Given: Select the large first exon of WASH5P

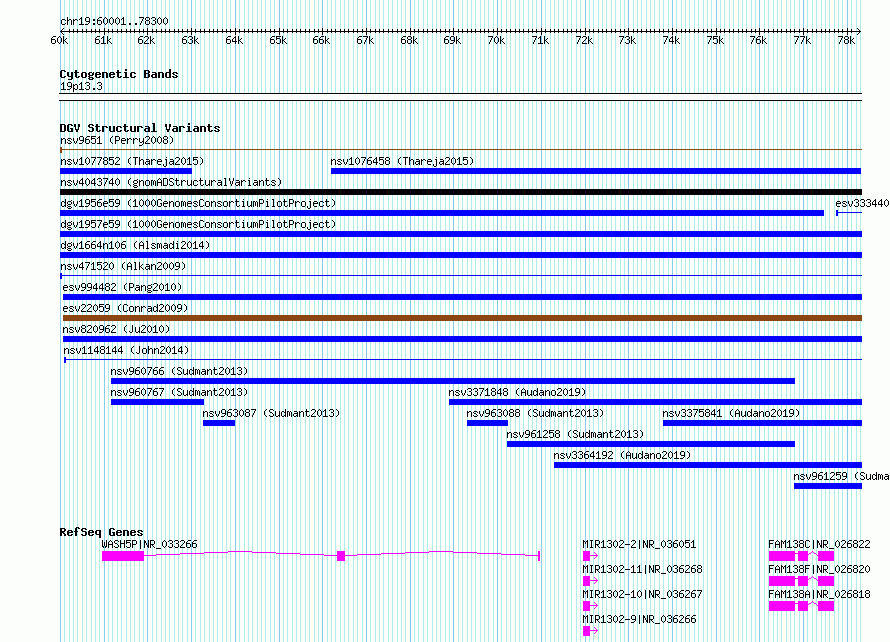Looking at the screenshot, I should click(123, 556).
